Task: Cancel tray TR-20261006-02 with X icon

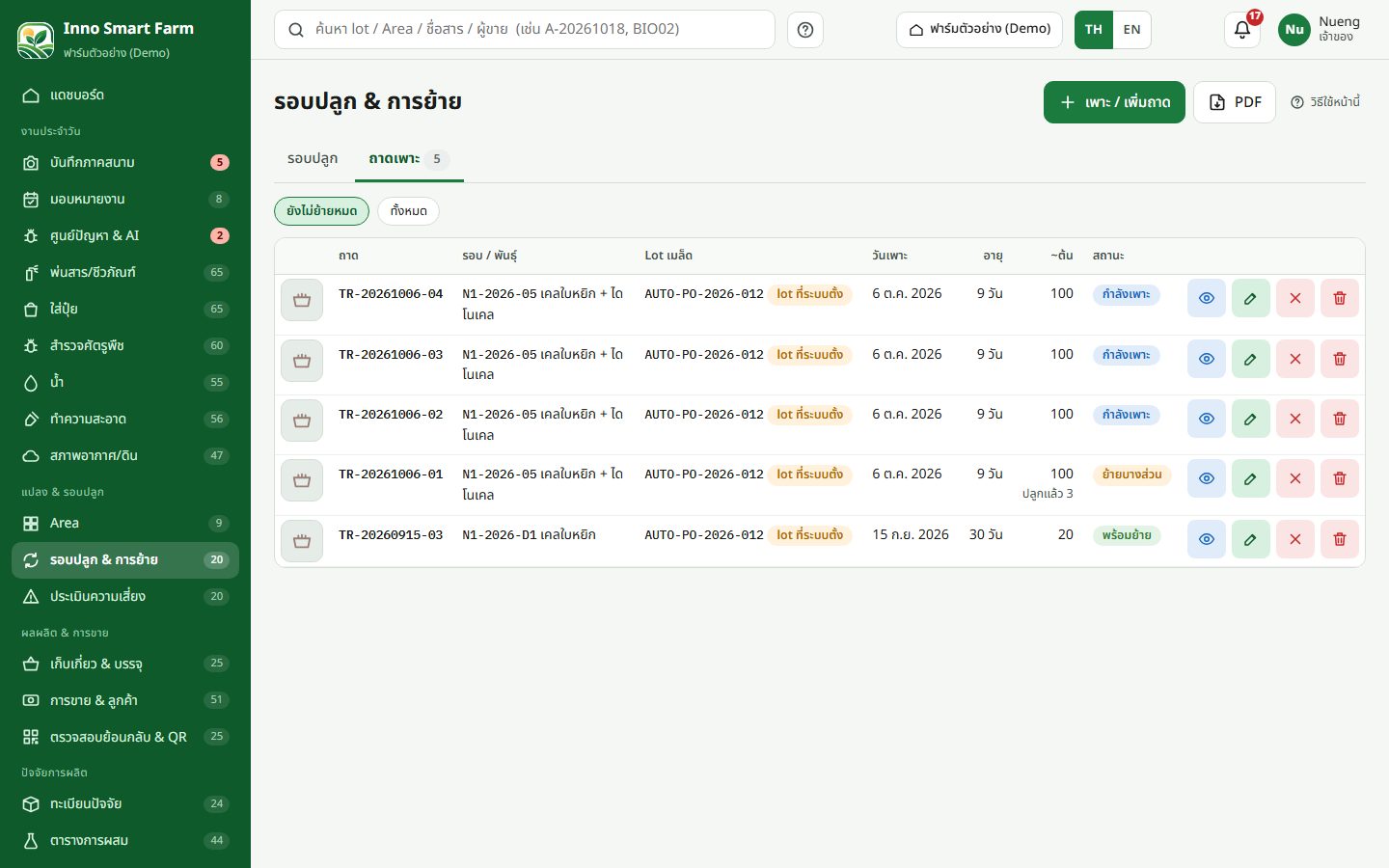Action: pyautogui.click(x=1294, y=419)
